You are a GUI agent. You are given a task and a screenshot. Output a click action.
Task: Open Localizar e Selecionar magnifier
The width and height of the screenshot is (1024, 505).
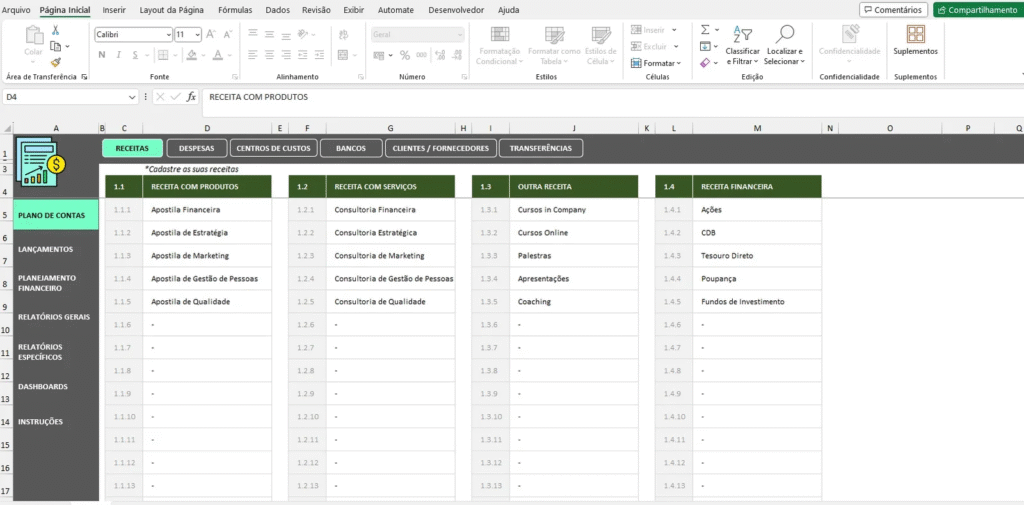point(784,35)
